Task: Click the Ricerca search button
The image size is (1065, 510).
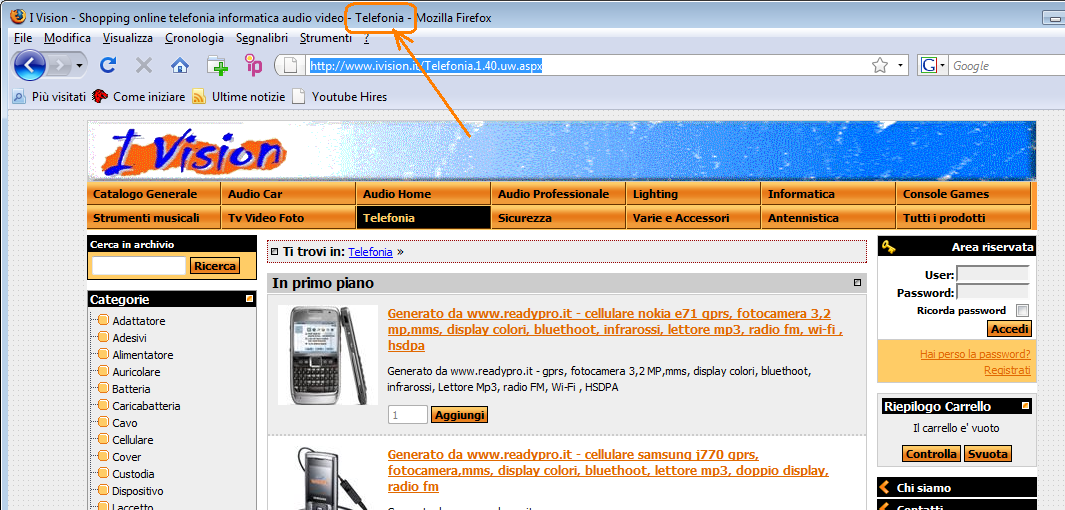Action: pyautogui.click(x=215, y=266)
